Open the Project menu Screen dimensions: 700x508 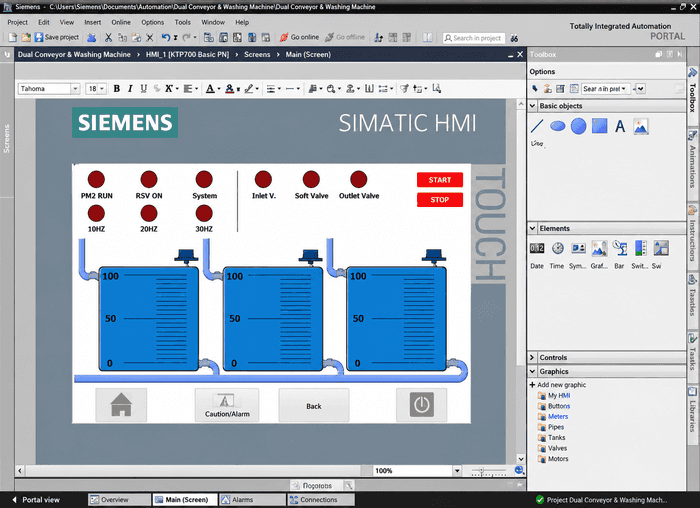[17, 22]
